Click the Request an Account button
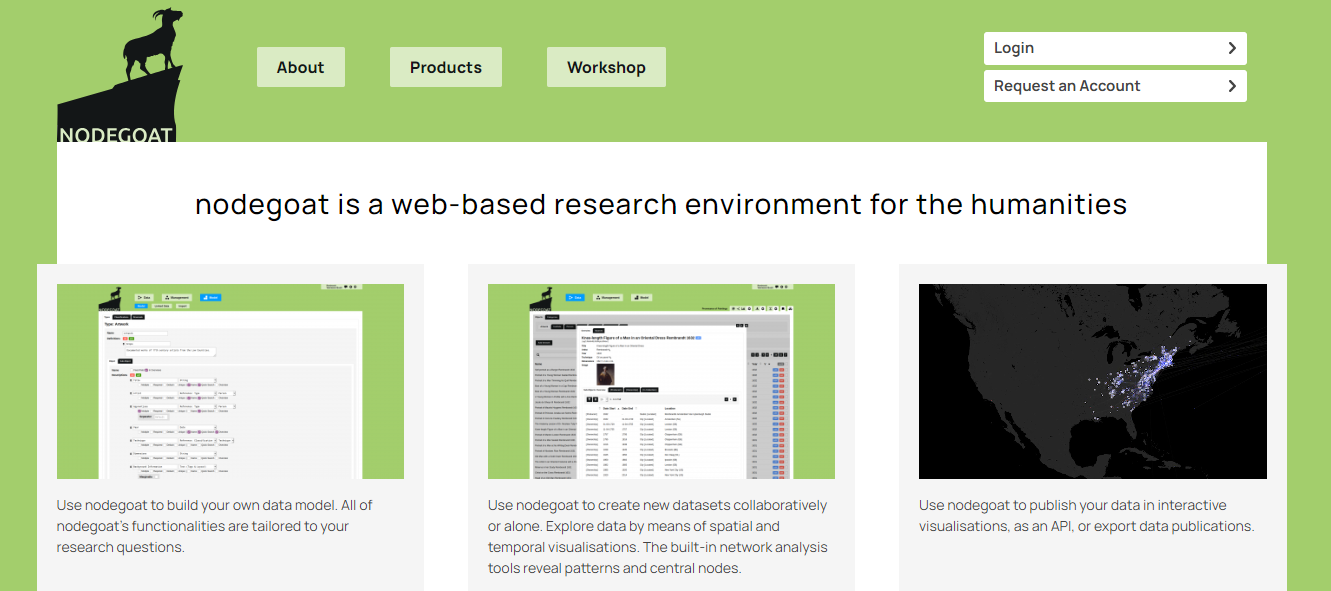 point(1115,86)
